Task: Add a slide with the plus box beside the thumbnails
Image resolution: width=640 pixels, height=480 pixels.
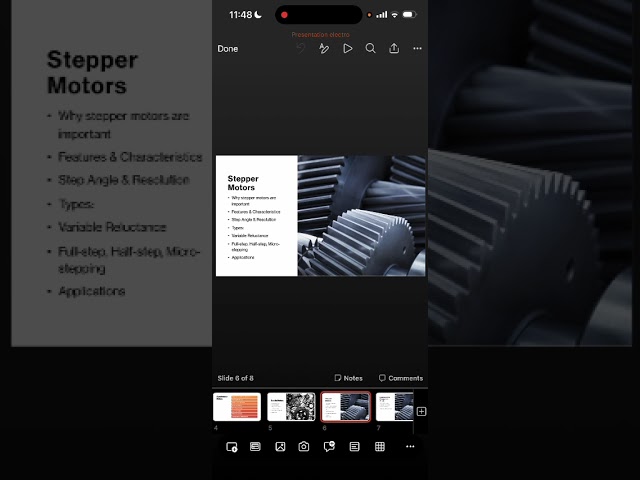Action: pyautogui.click(x=421, y=411)
